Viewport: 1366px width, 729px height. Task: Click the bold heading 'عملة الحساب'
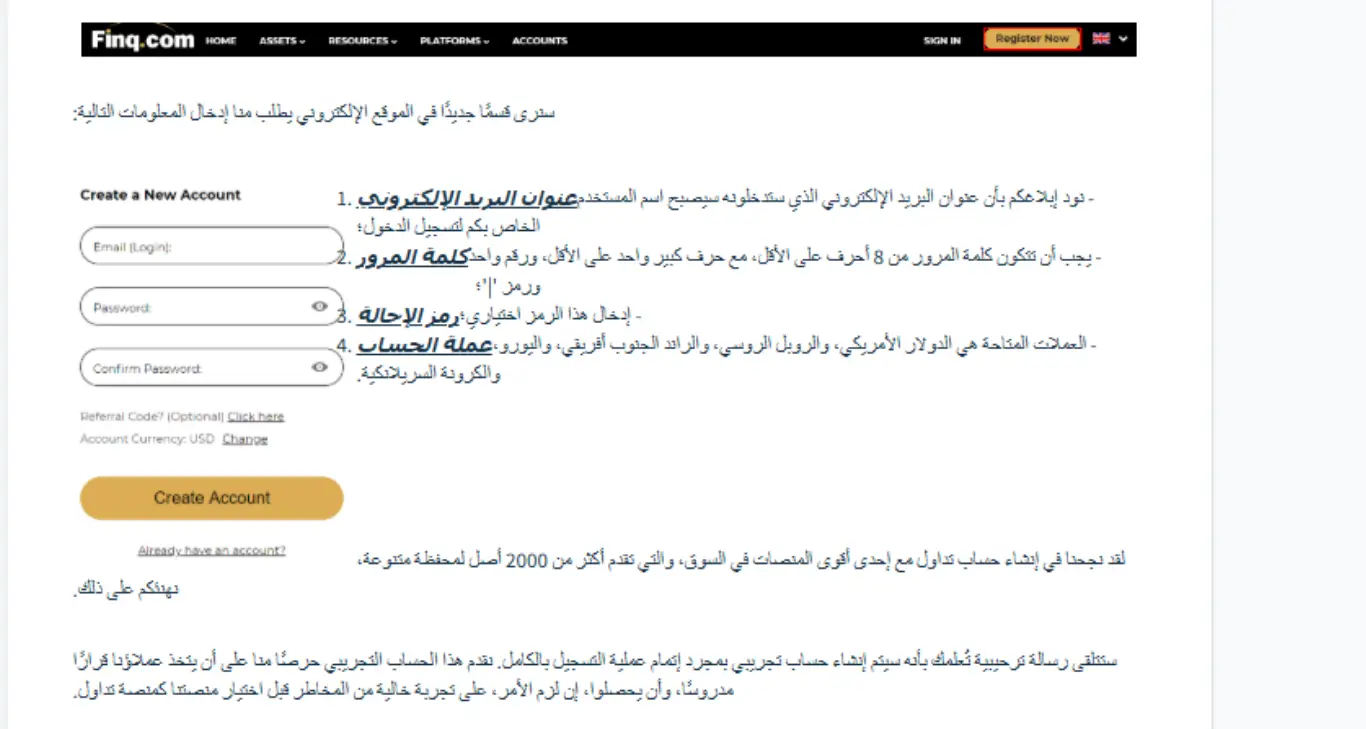425,346
